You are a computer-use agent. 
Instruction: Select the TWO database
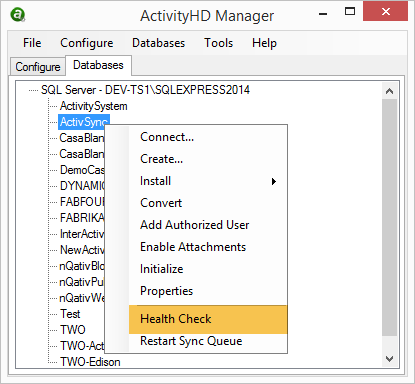tap(73, 330)
